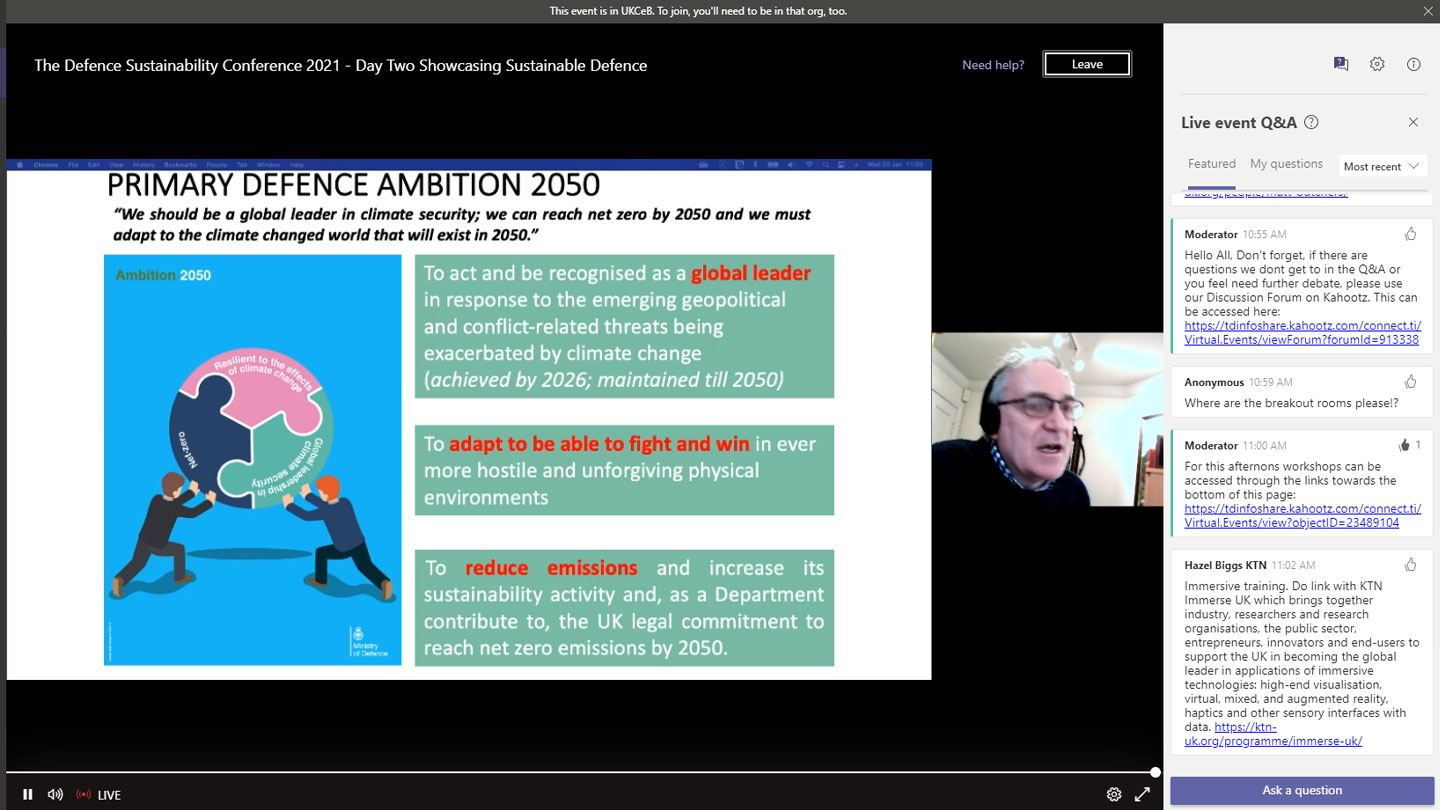Click the Live event Q&A help icon

tap(1311, 123)
